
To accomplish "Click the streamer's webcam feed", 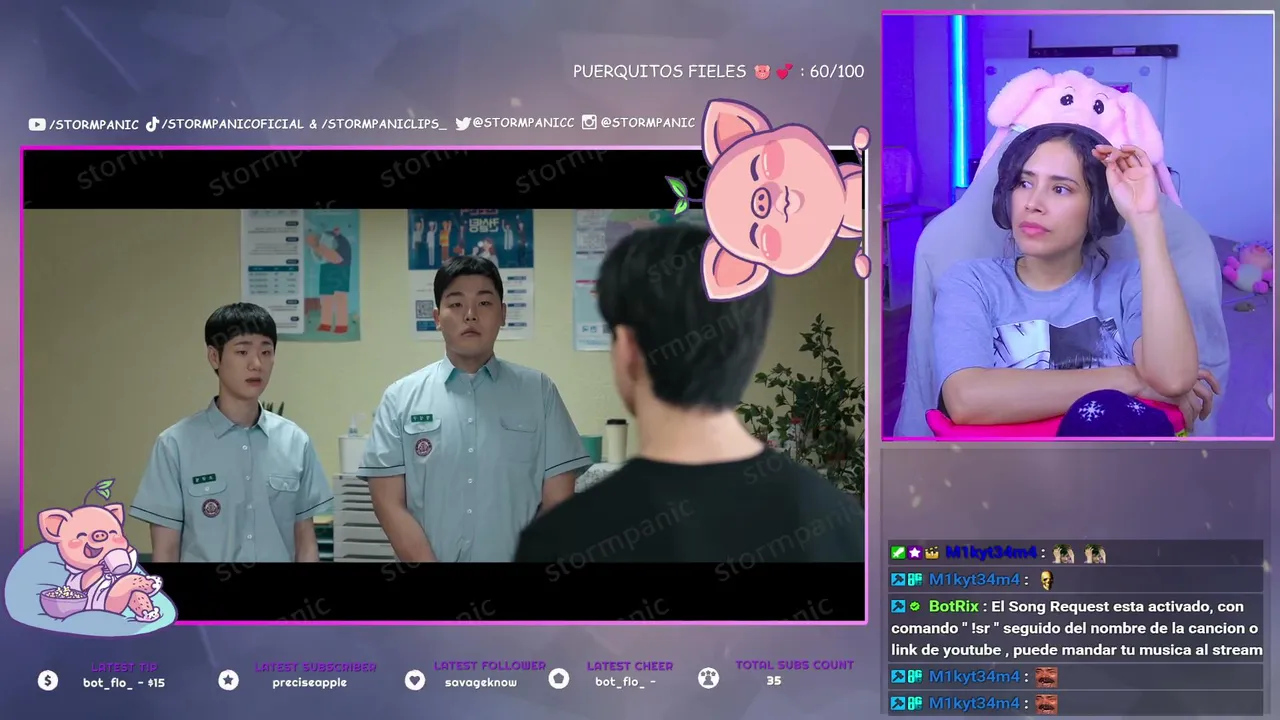I will 1078,226.
